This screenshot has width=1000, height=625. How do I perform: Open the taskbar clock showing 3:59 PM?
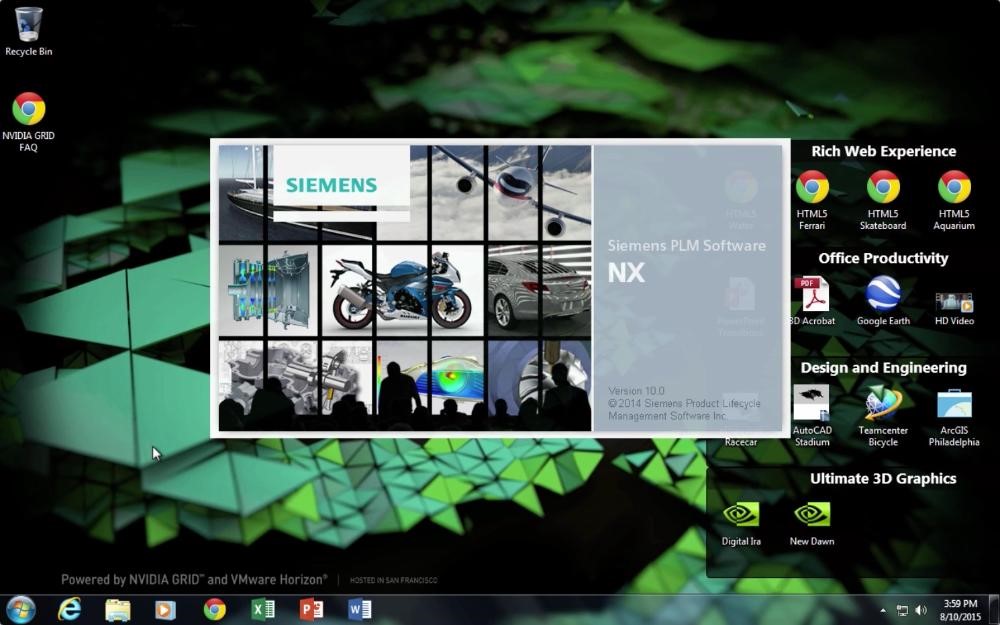pyautogui.click(x=960, y=610)
